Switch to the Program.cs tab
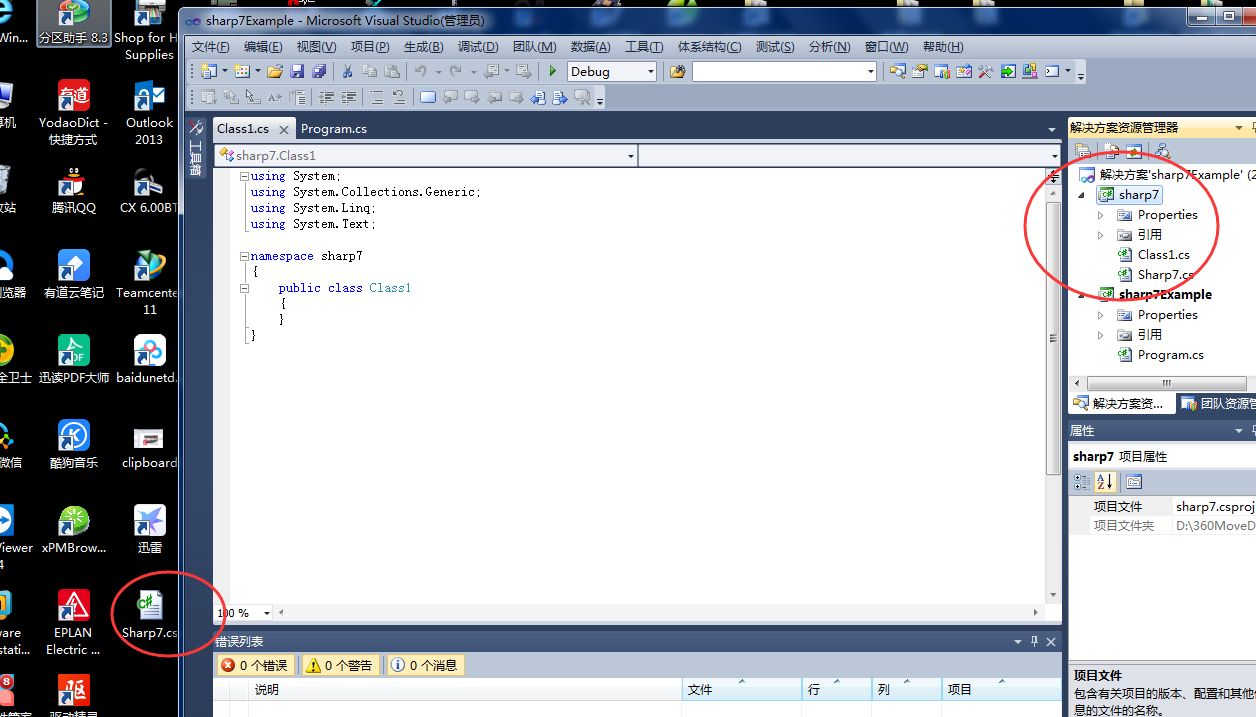This screenshot has height=717, width=1256. click(336, 128)
